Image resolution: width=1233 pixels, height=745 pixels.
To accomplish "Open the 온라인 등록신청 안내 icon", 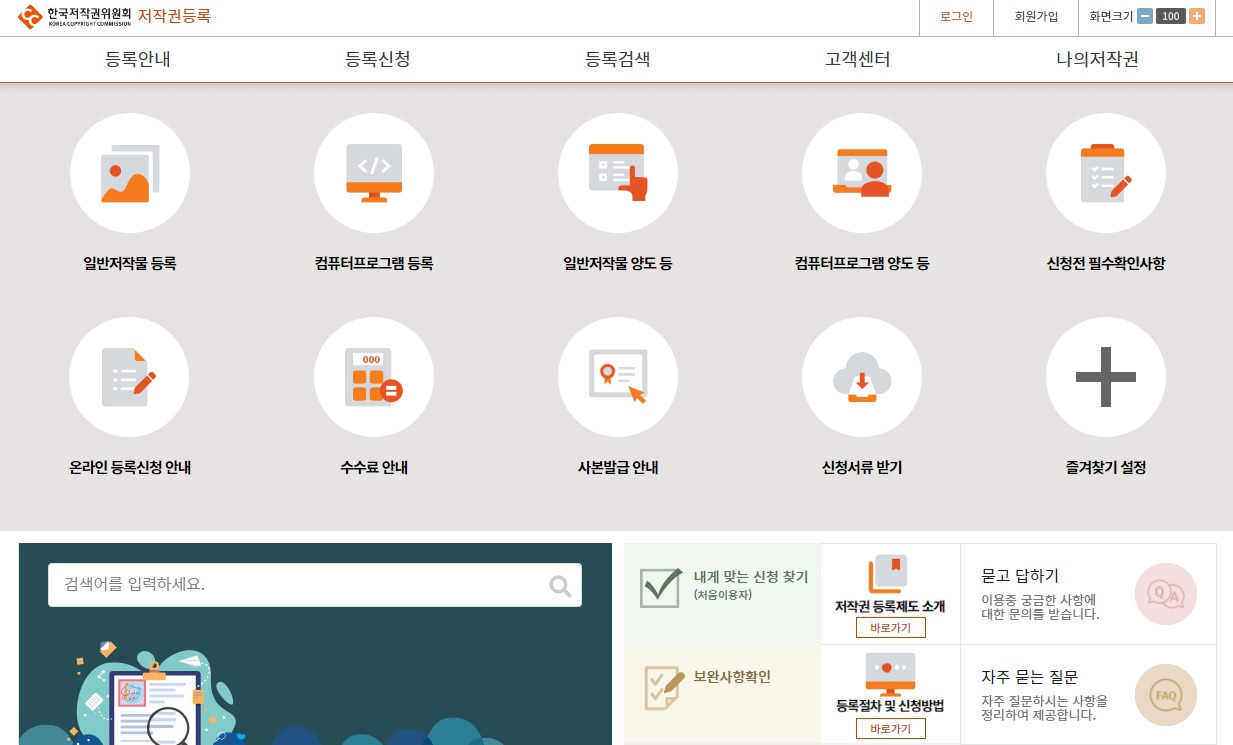I will click(x=130, y=377).
